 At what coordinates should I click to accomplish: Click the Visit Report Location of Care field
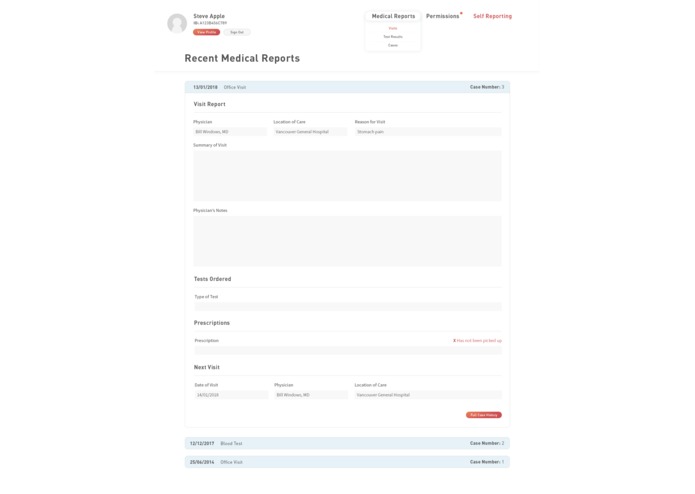[x=310, y=132]
